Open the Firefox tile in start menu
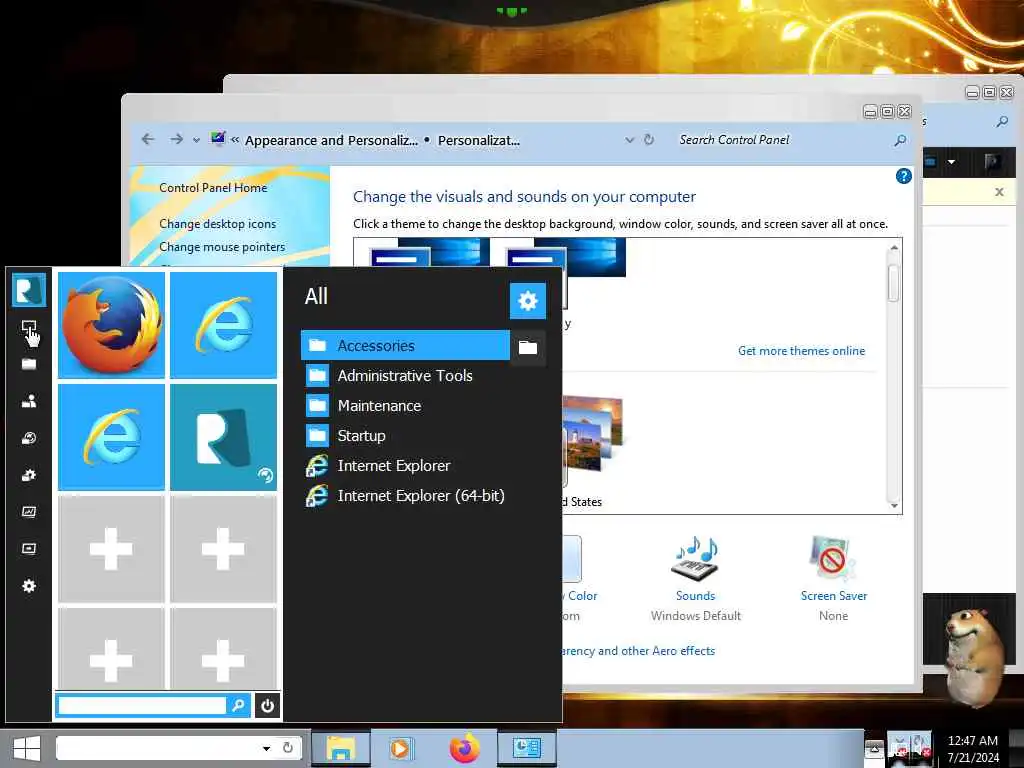This screenshot has width=1024, height=768. click(112, 325)
